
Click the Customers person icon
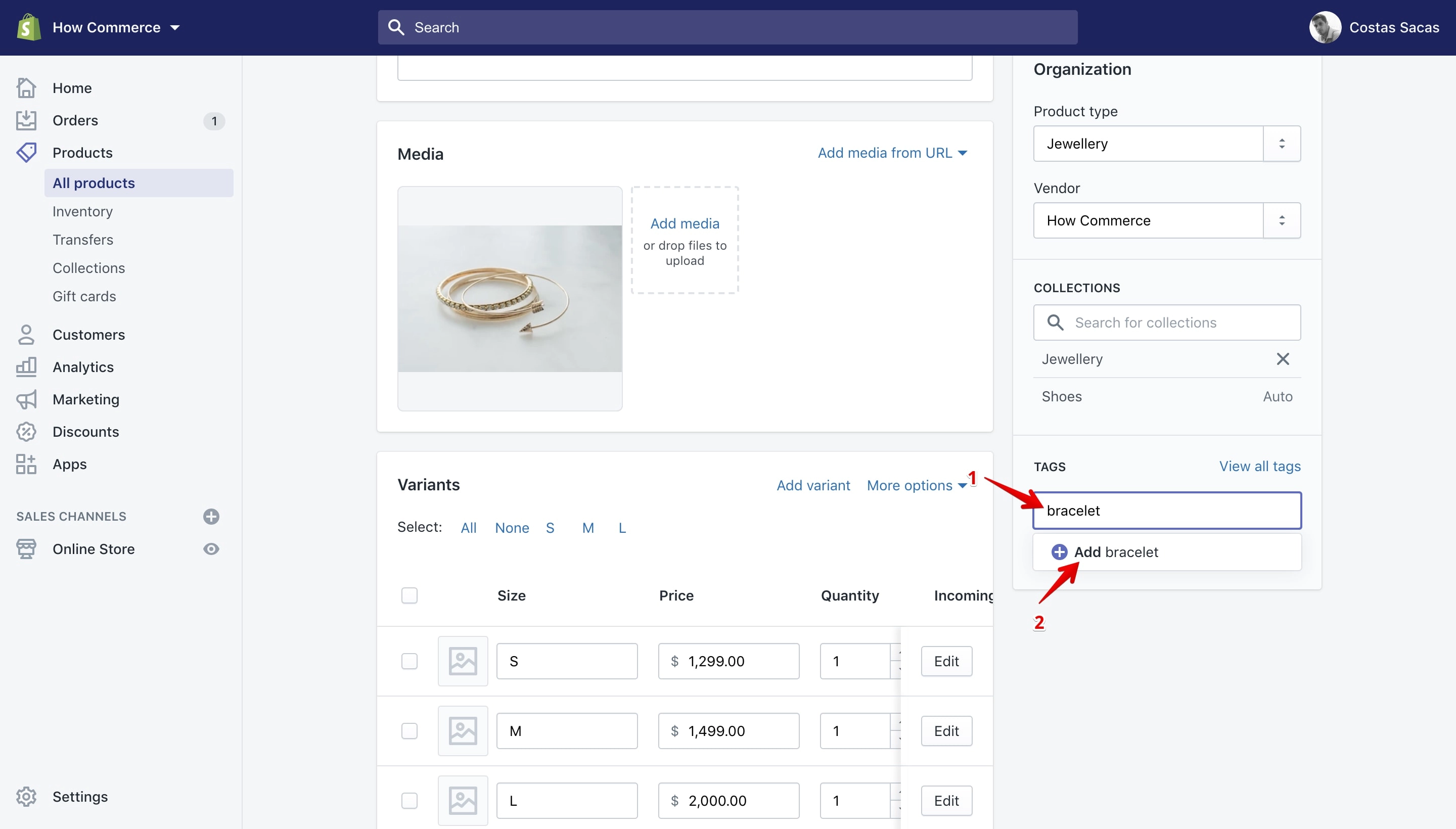click(26, 335)
